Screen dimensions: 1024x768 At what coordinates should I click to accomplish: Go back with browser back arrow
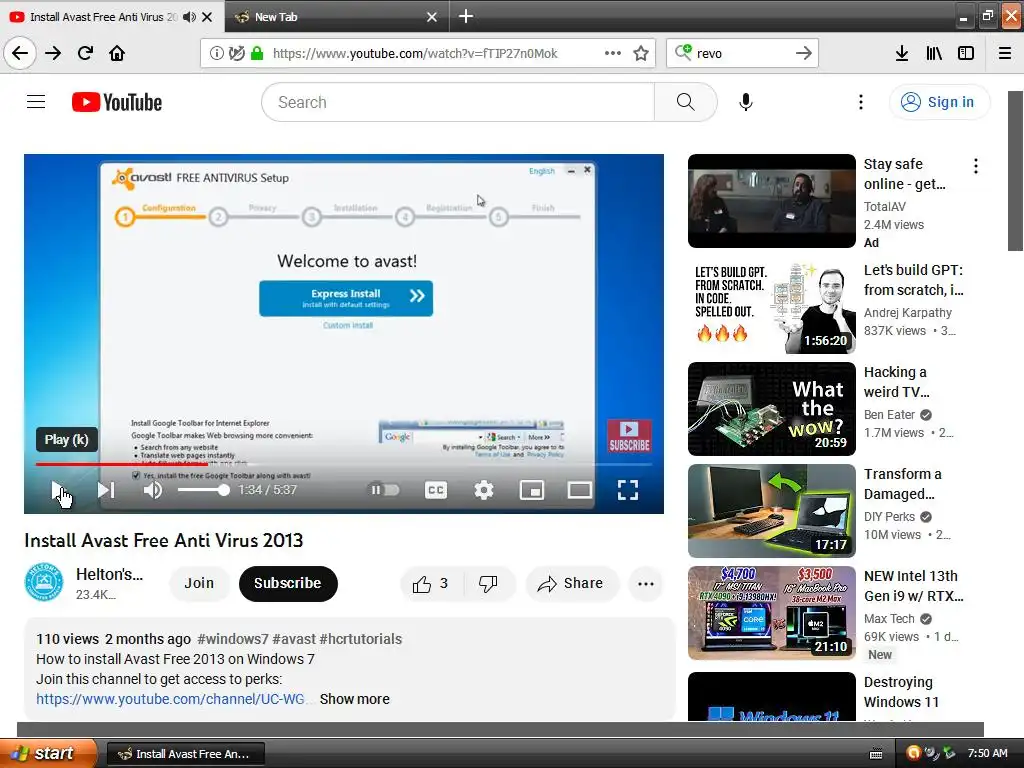[20, 53]
